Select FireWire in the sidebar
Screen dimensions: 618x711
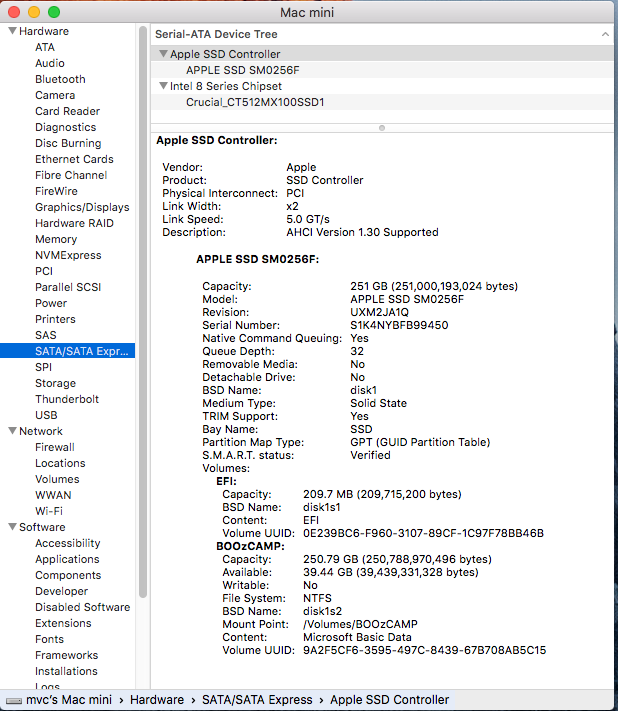56,191
